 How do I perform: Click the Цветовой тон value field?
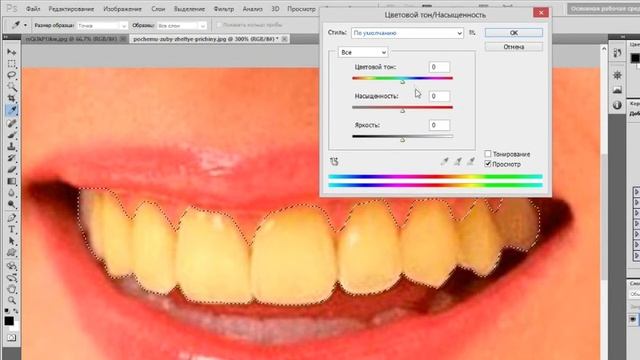(439, 67)
